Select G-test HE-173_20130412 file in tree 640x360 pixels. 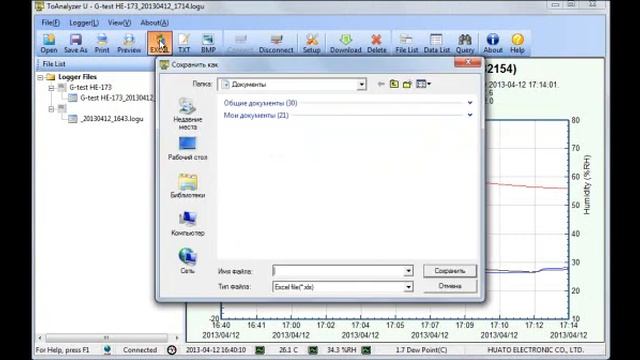[x=112, y=98]
